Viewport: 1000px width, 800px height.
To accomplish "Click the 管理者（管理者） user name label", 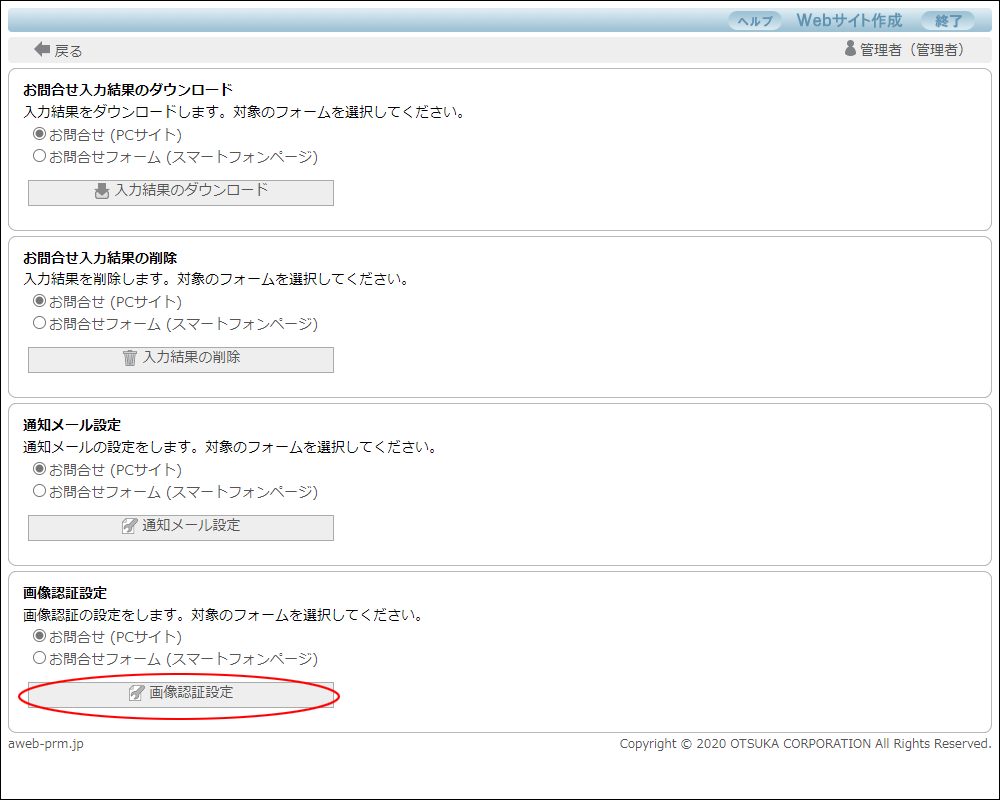I will [912, 49].
